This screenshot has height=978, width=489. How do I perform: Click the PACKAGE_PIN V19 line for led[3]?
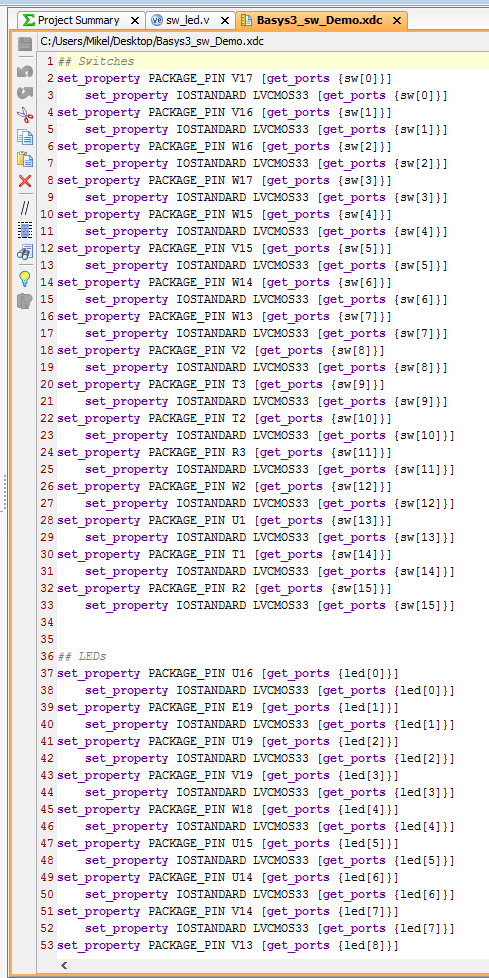(228, 775)
